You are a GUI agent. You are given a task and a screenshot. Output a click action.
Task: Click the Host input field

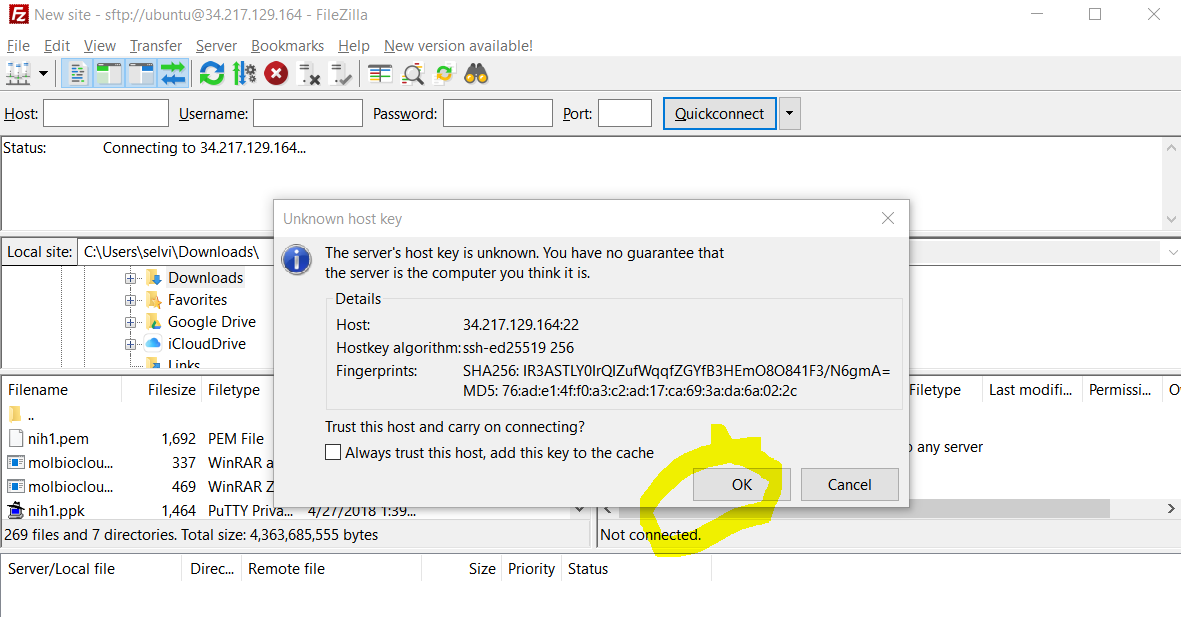(105, 114)
